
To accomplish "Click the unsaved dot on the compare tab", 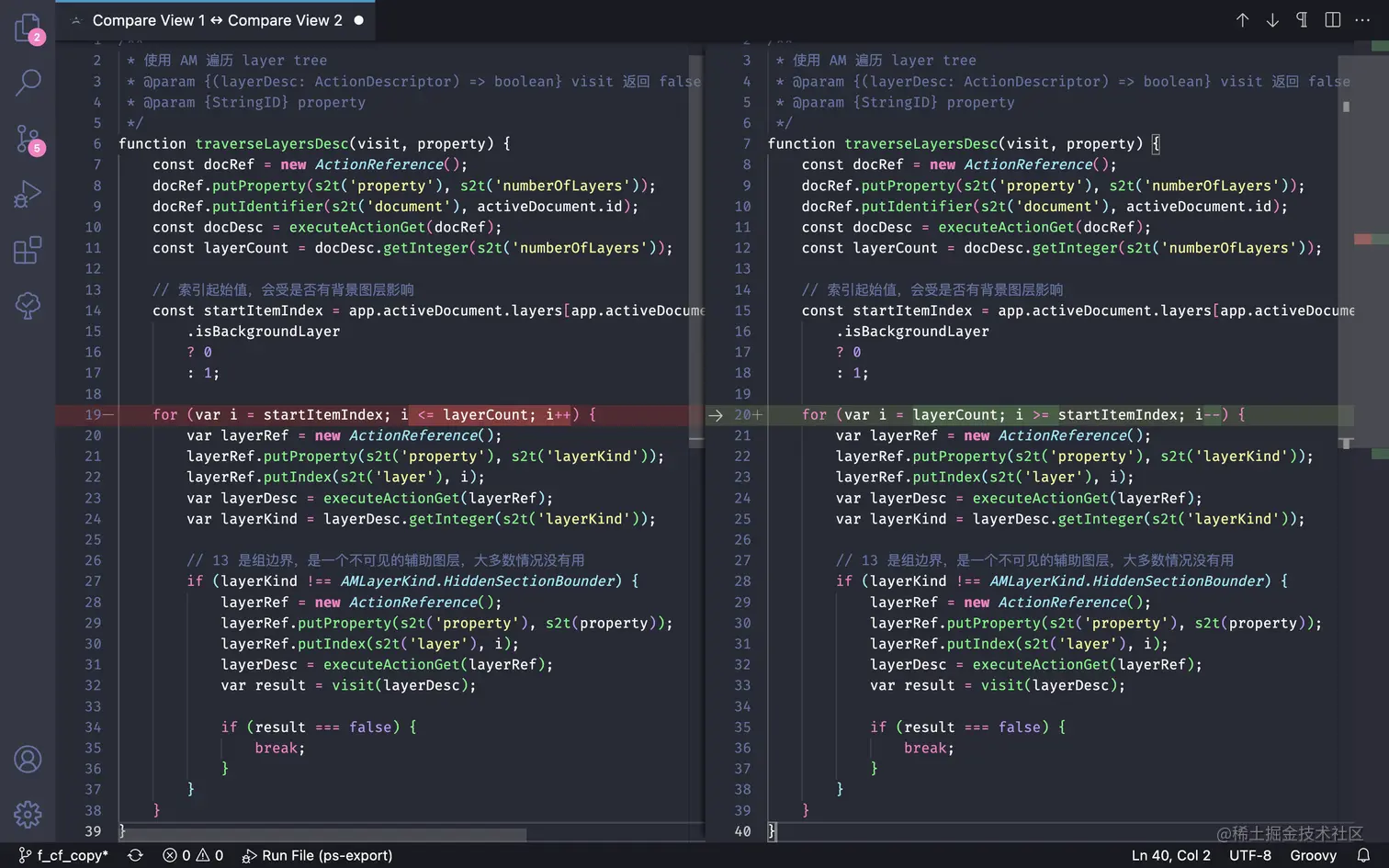I will [x=358, y=20].
